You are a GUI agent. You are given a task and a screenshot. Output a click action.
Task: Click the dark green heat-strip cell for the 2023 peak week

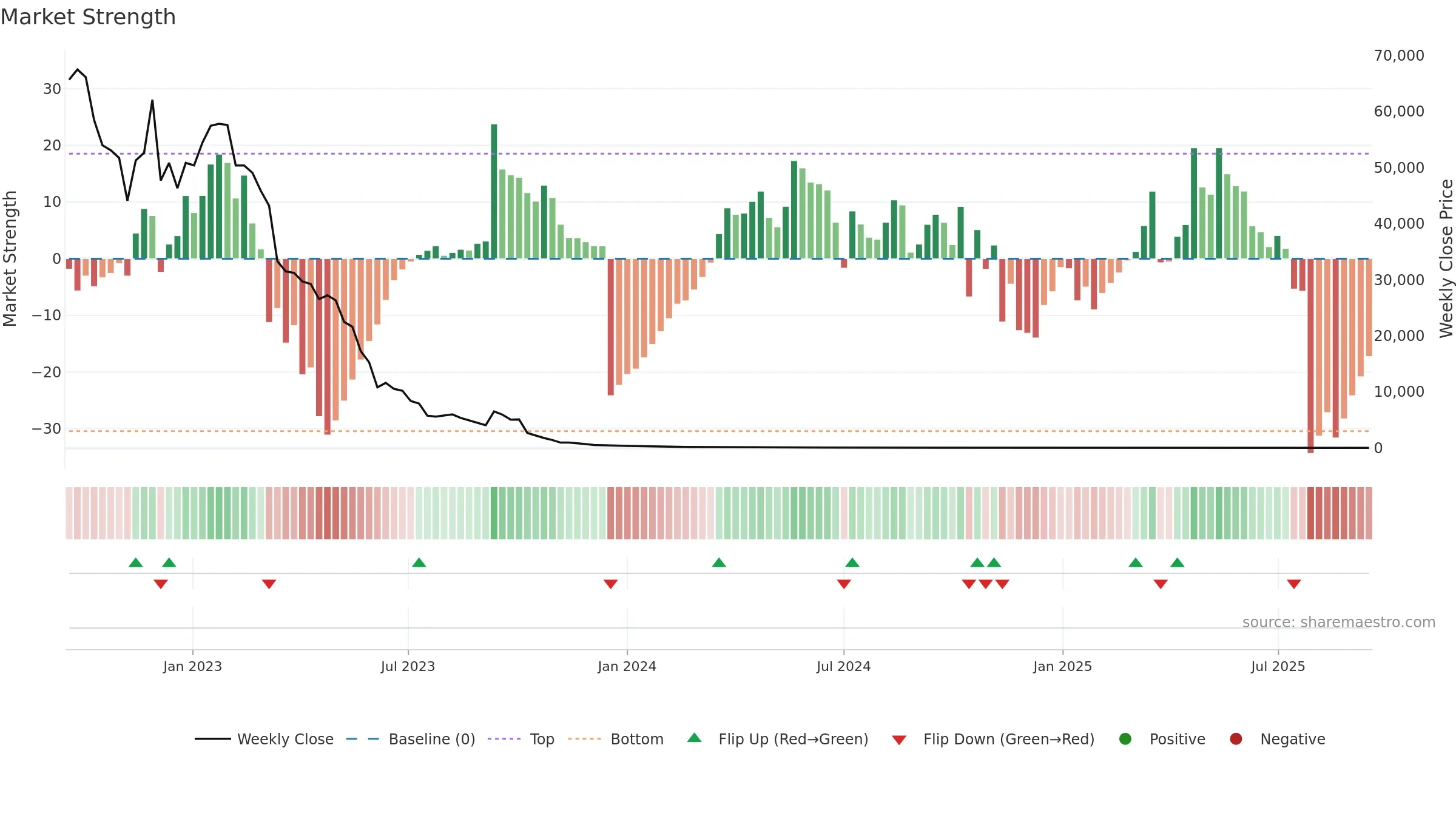(494, 513)
